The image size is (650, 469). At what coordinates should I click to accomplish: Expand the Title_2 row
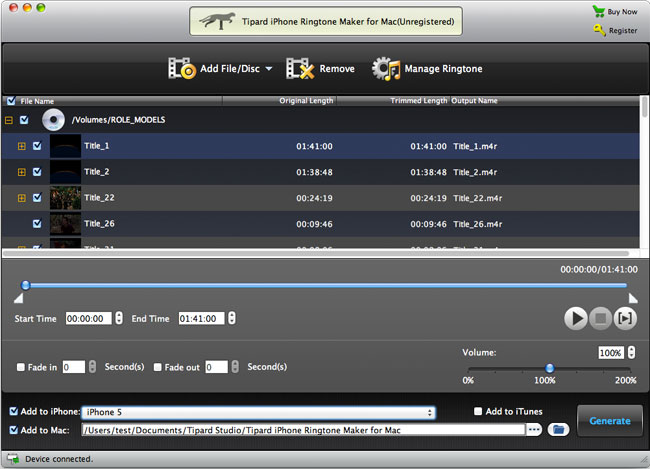click(22, 172)
